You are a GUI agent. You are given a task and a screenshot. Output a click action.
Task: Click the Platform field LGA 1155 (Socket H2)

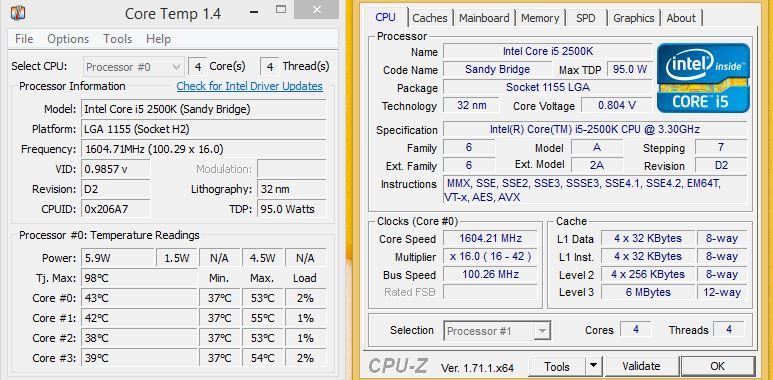pyautogui.click(x=204, y=129)
